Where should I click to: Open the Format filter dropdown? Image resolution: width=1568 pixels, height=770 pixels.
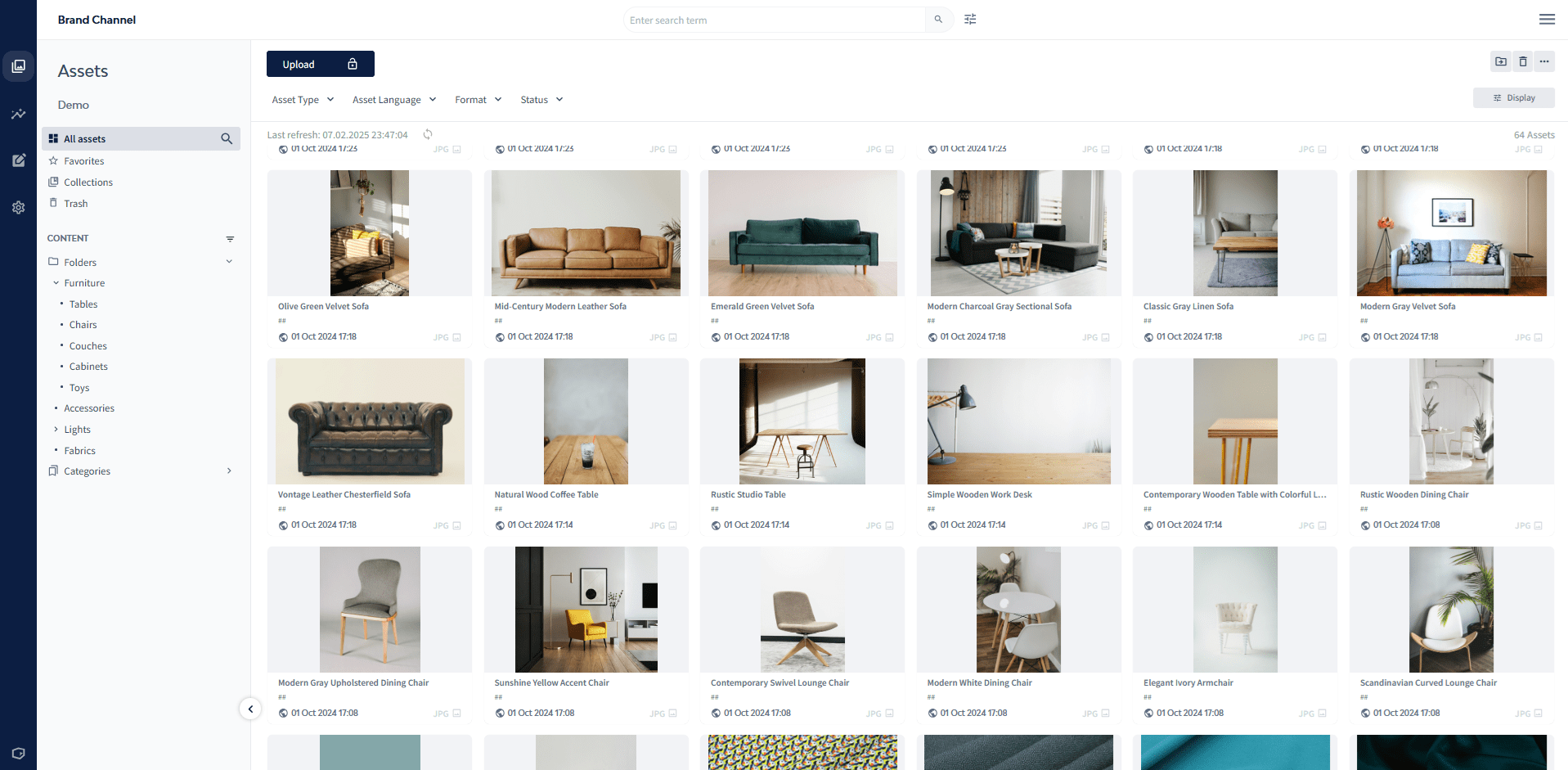(x=478, y=100)
